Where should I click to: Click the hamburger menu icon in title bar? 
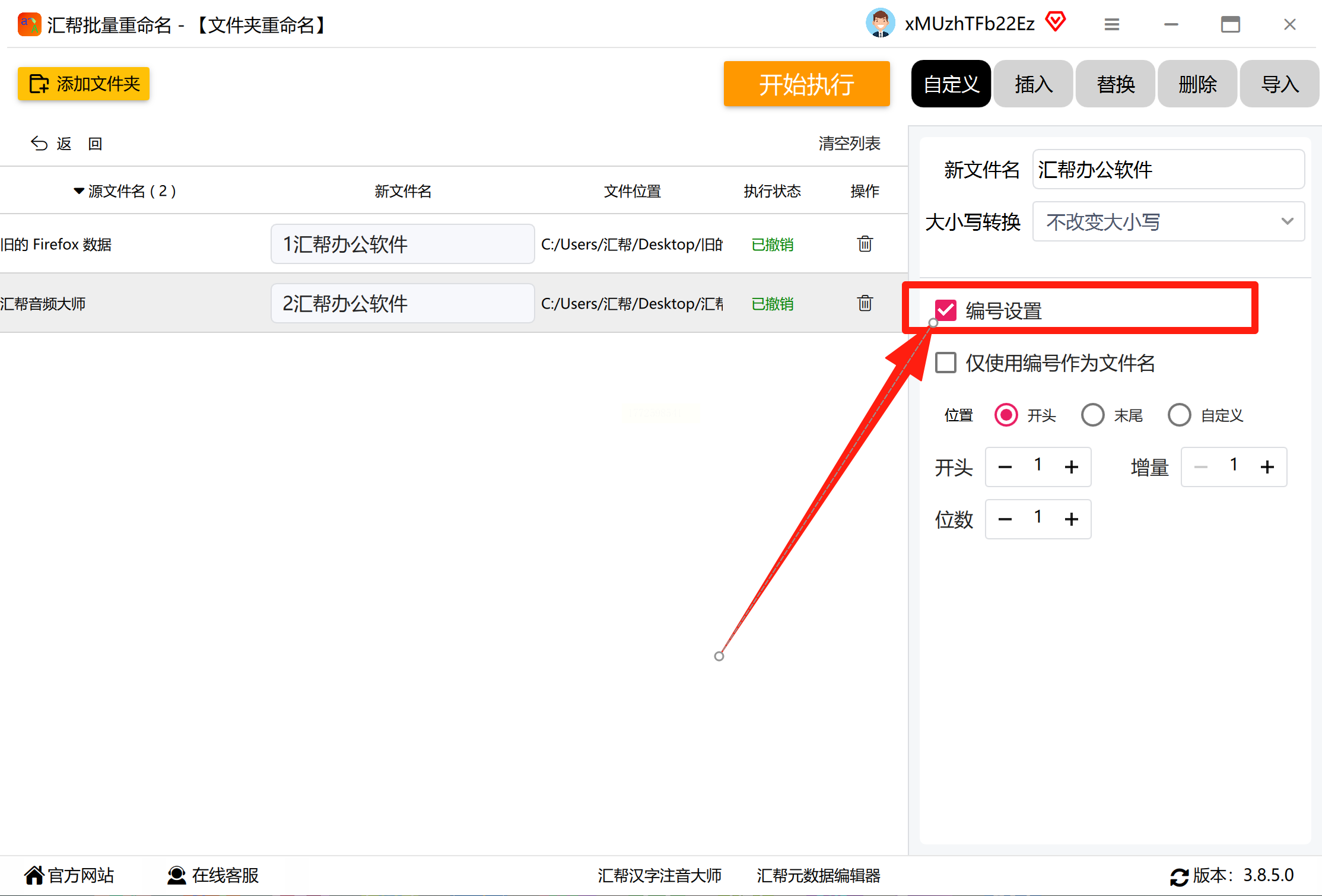pos(1111,24)
